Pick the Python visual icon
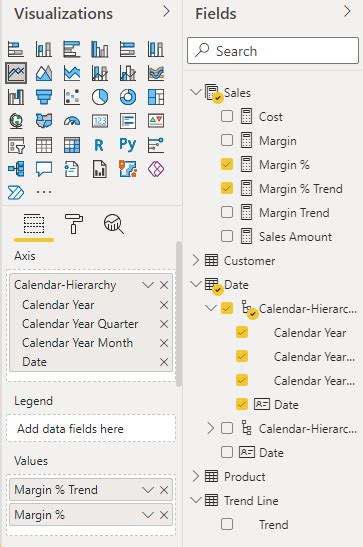 click(x=128, y=144)
